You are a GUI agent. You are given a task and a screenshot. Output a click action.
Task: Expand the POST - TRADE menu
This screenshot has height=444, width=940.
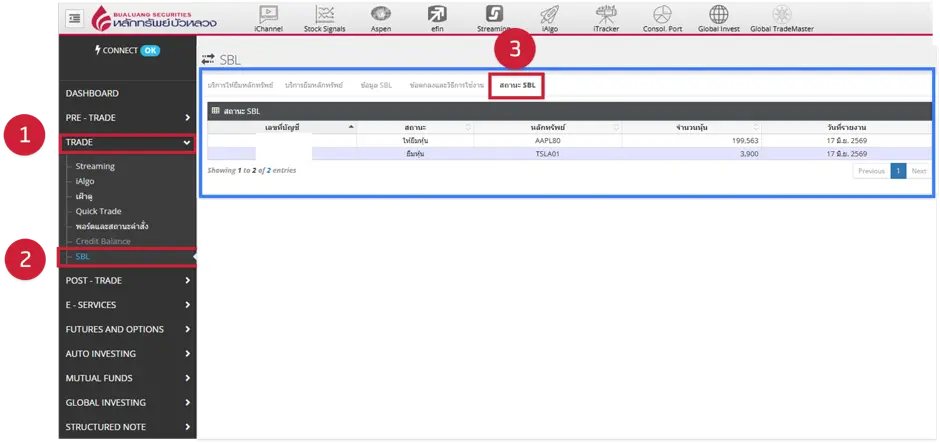pos(128,280)
